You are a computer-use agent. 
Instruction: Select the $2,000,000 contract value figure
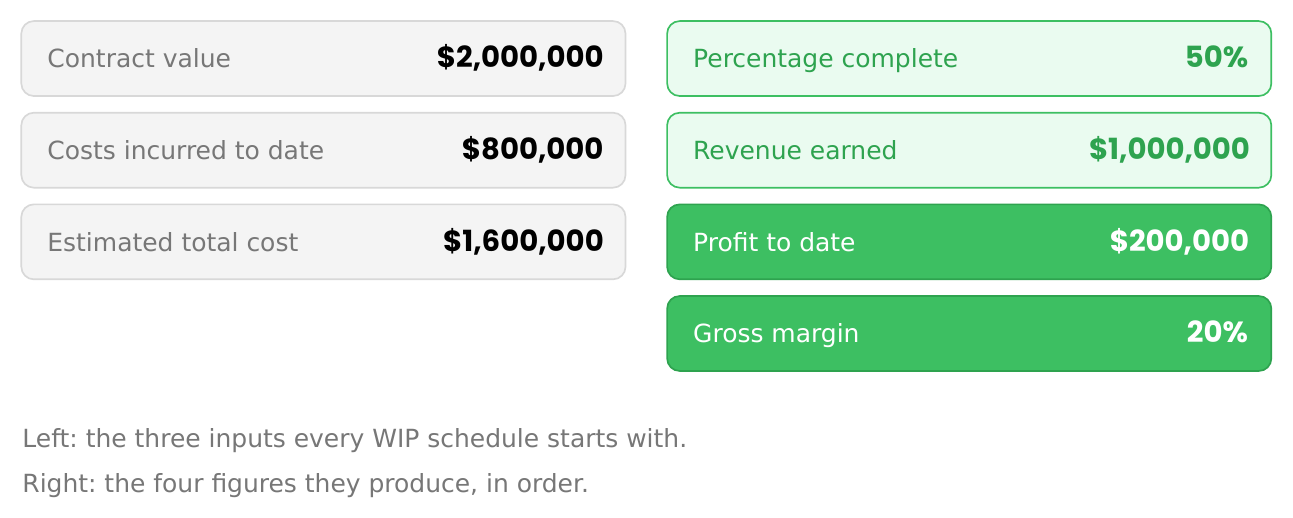[x=520, y=58]
